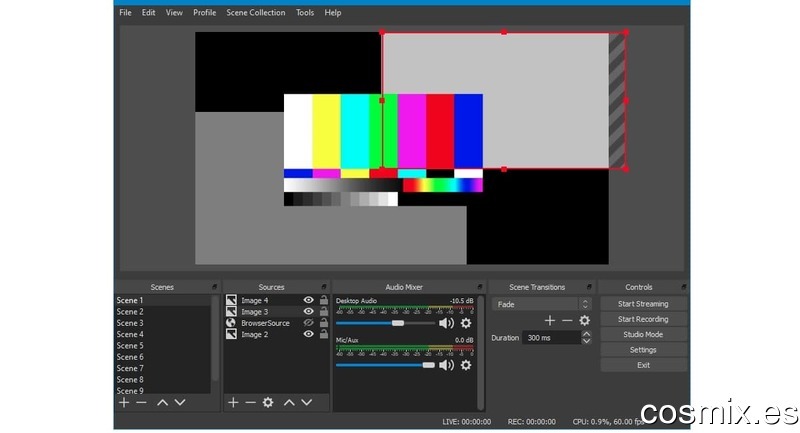Select the Image 3 source row
This screenshot has height=433, width=800.
(277, 312)
